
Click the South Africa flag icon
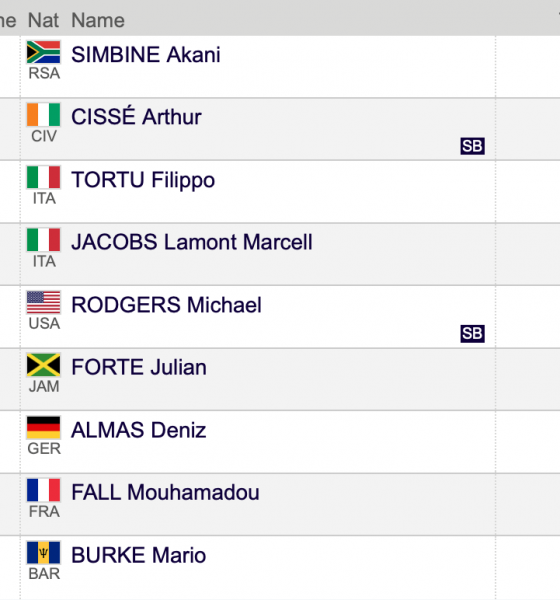point(43,52)
